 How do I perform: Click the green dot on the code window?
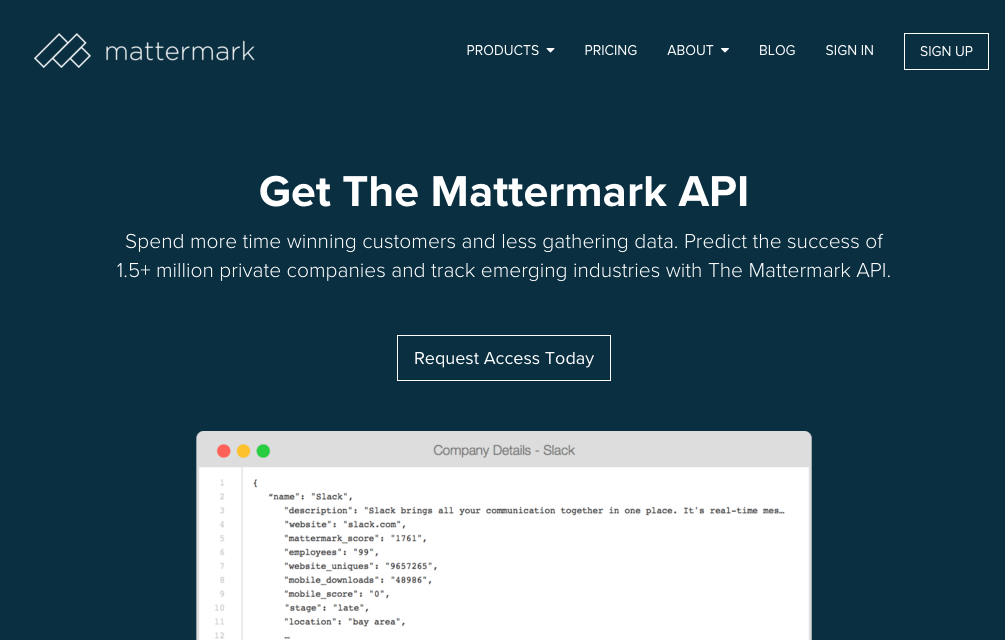263,451
